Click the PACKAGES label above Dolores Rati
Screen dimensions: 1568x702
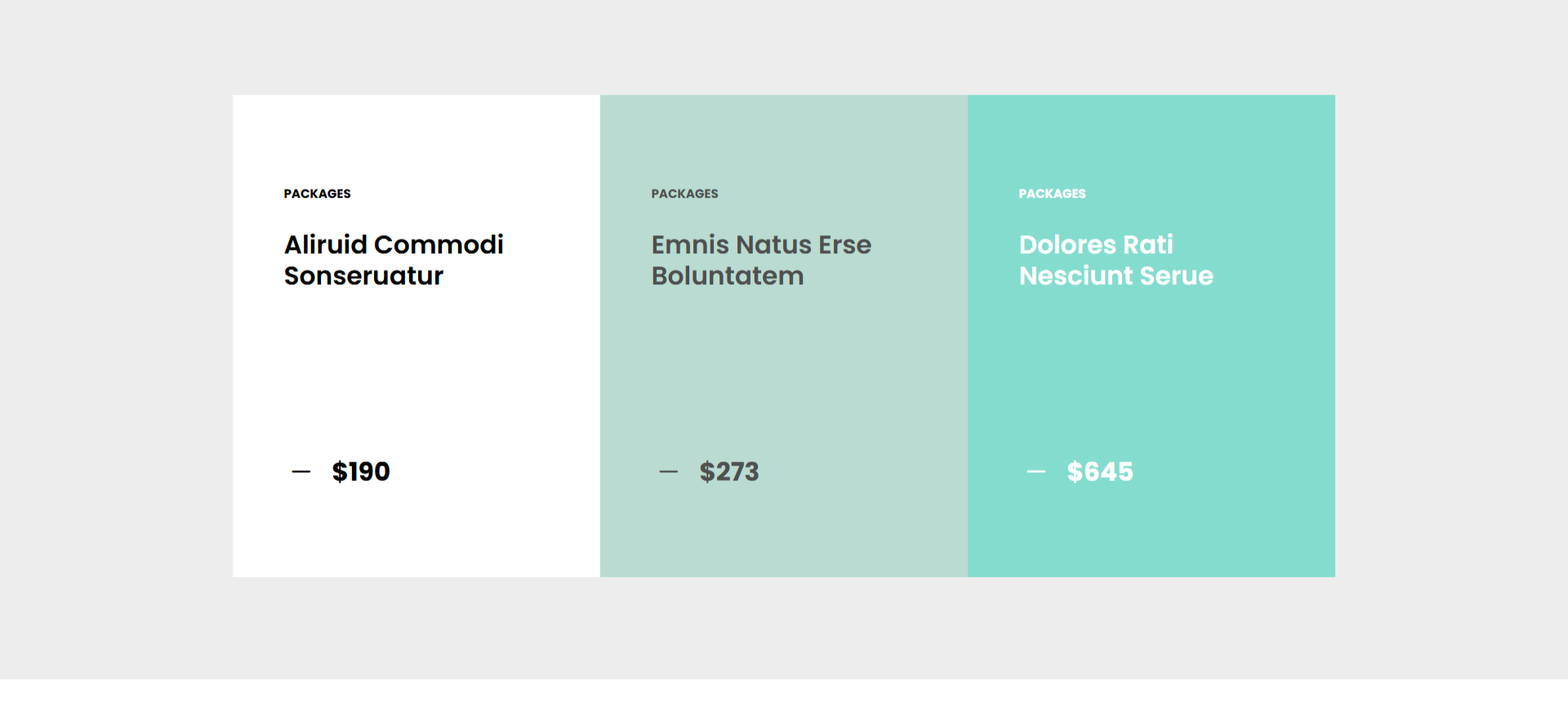pyautogui.click(x=1053, y=194)
